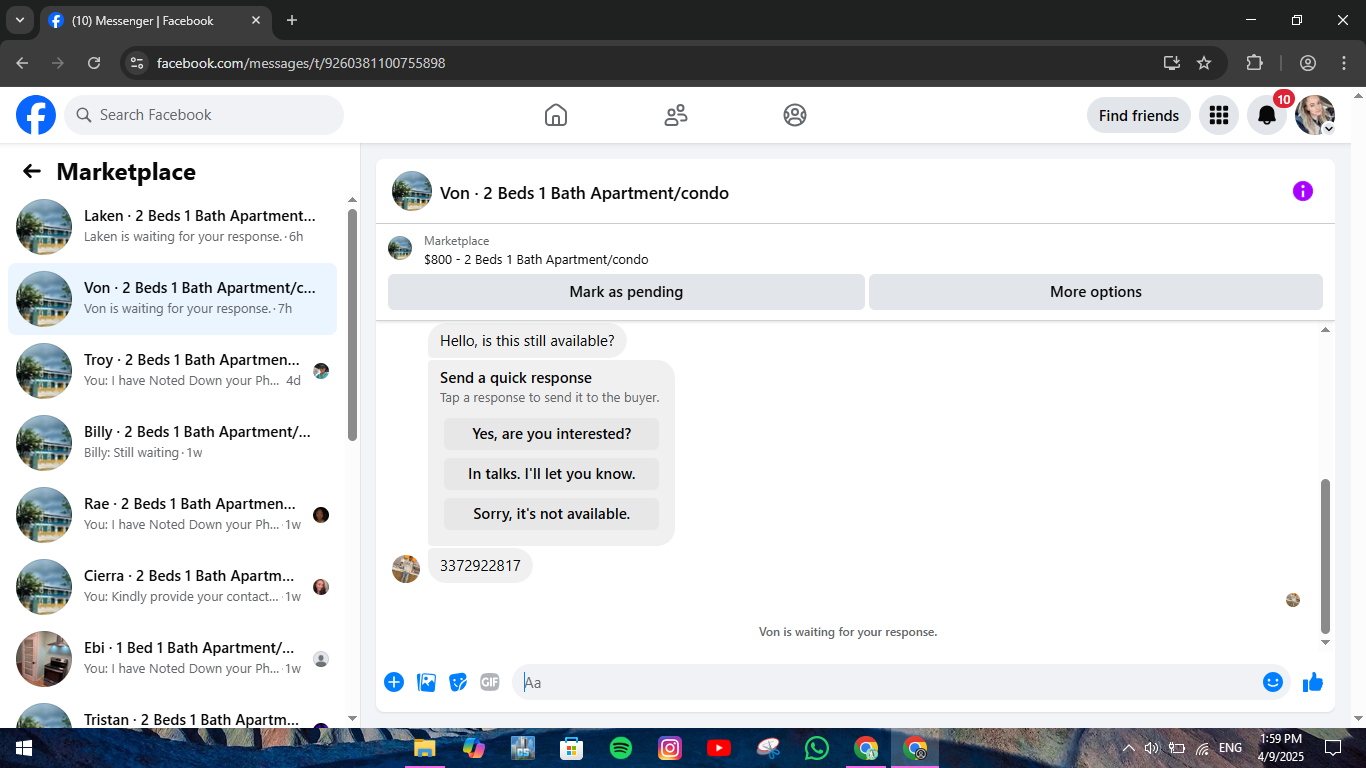Choose a sticker icon in composer

click(x=458, y=682)
